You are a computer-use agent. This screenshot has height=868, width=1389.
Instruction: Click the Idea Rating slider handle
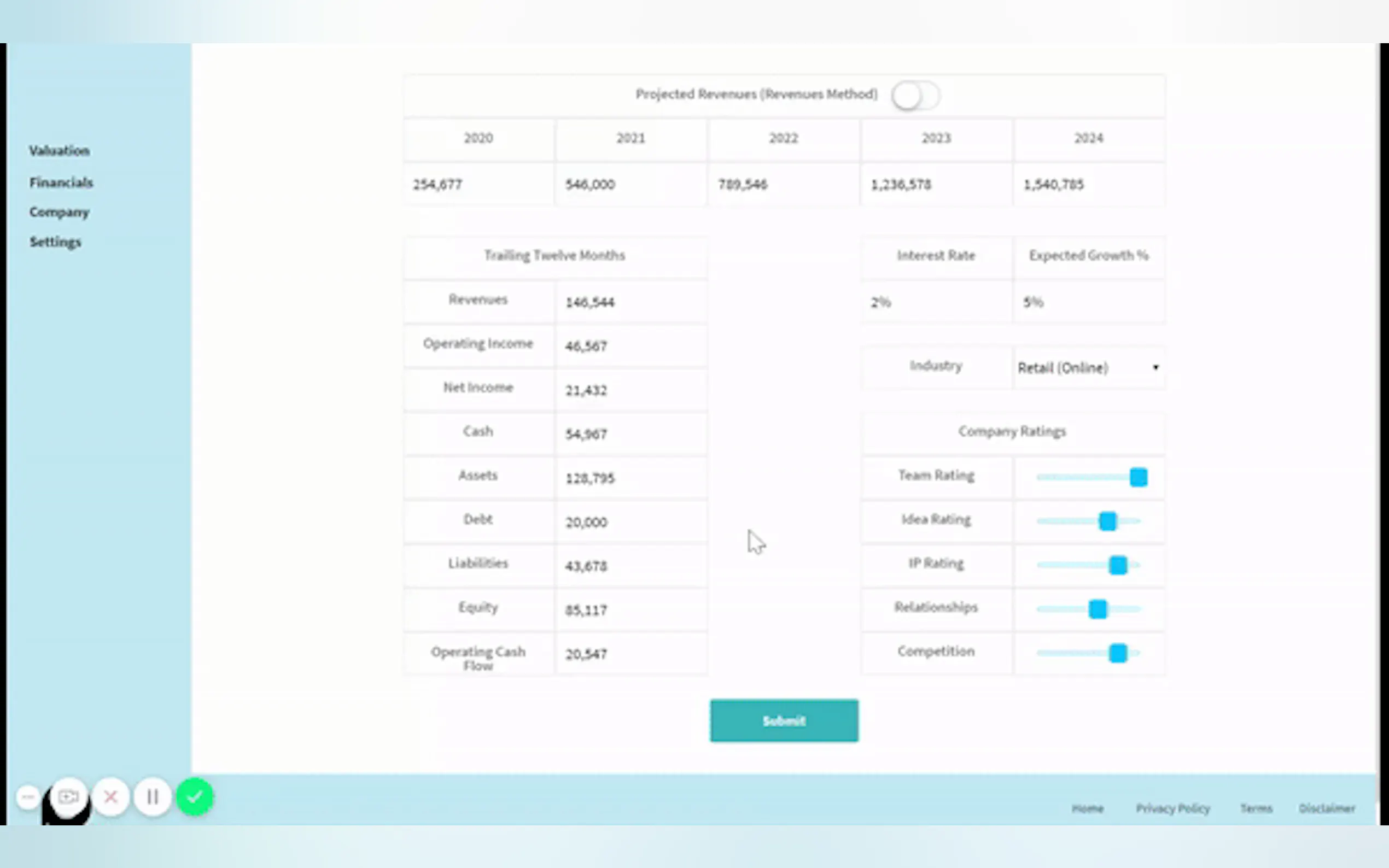(x=1107, y=521)
